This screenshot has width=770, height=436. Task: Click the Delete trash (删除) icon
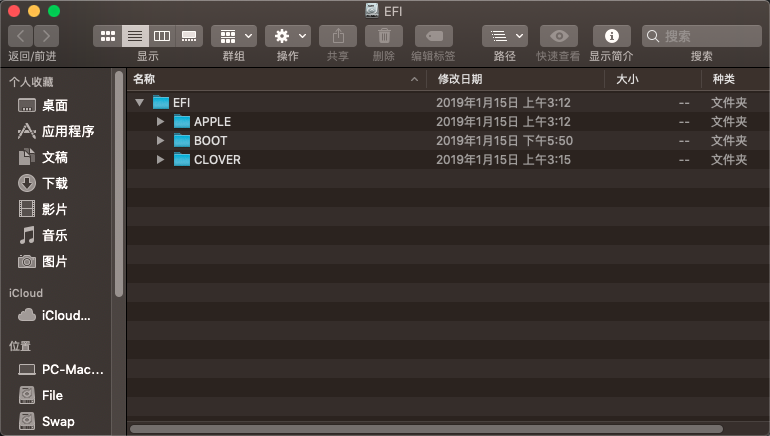coord(384,36)
